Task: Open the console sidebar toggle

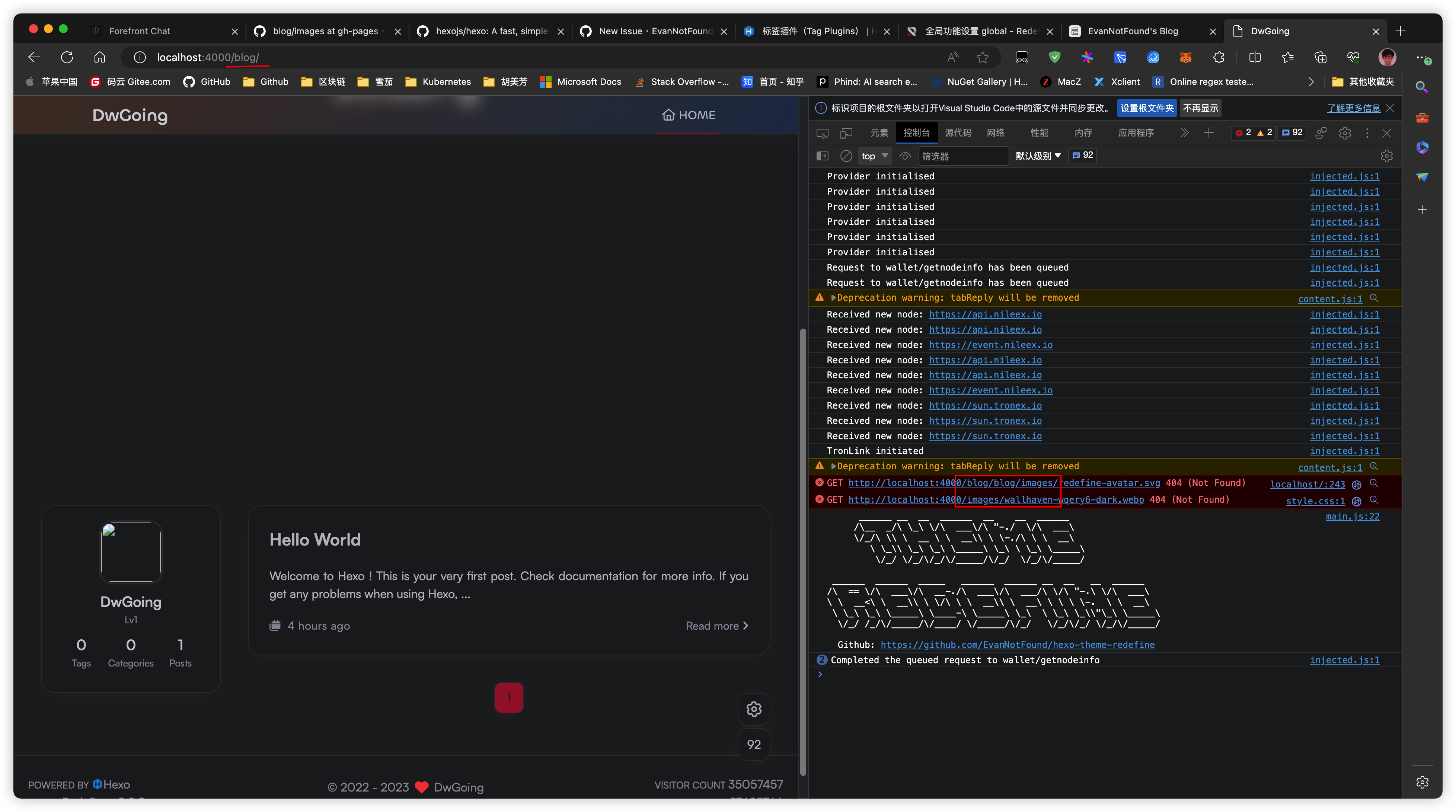Action: [x=823, y=156]
